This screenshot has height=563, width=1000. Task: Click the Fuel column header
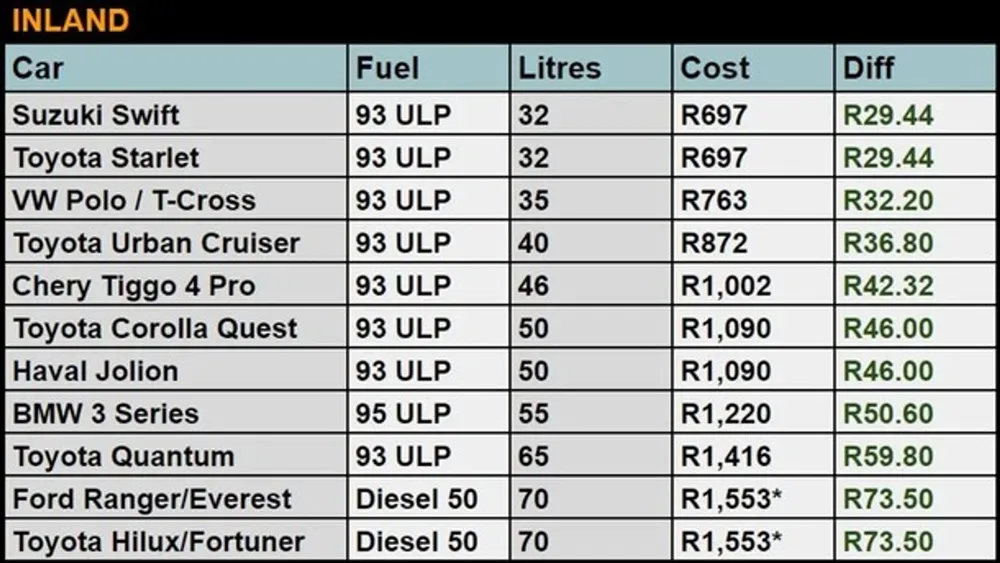[x=429, y=68]
